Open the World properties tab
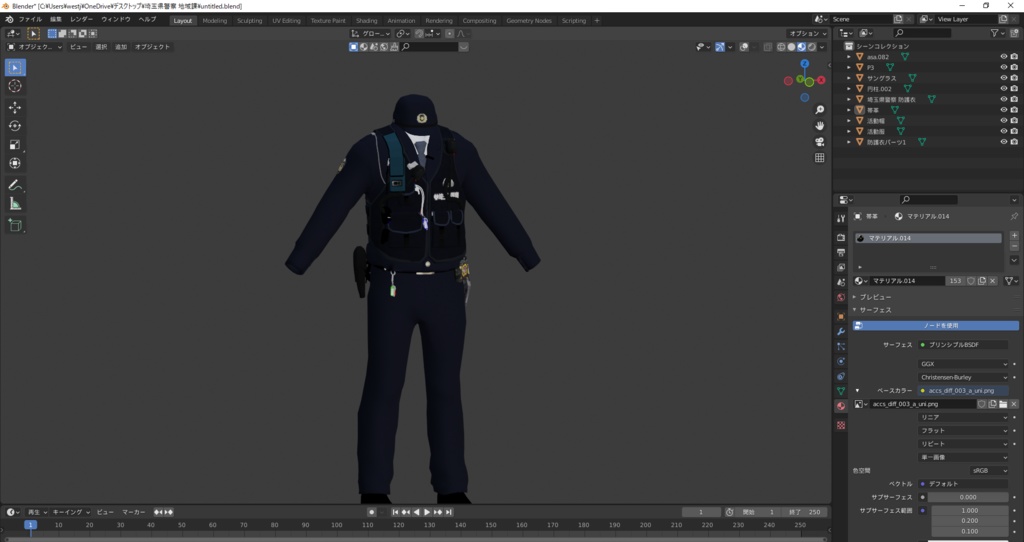This screenshot has width=1024, height=542. tap(841, 297)
